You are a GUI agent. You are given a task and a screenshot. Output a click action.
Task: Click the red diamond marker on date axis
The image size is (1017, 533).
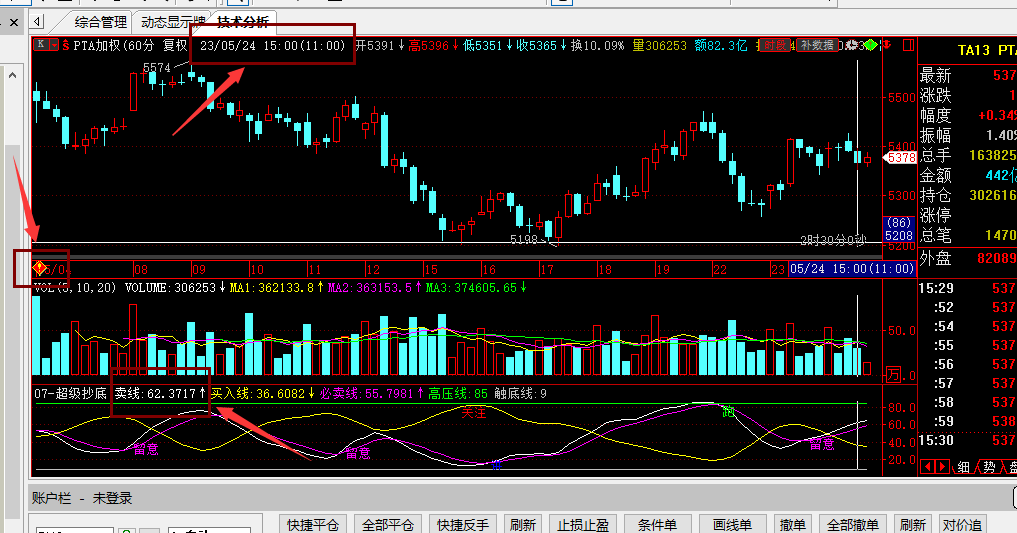click(41, 268)
